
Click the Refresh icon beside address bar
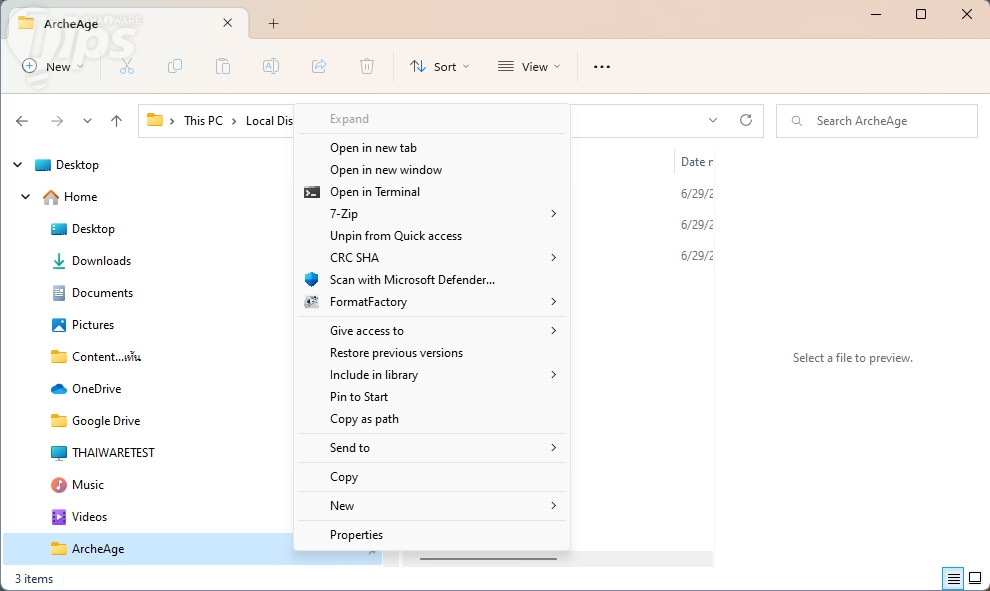coord(745,120)
